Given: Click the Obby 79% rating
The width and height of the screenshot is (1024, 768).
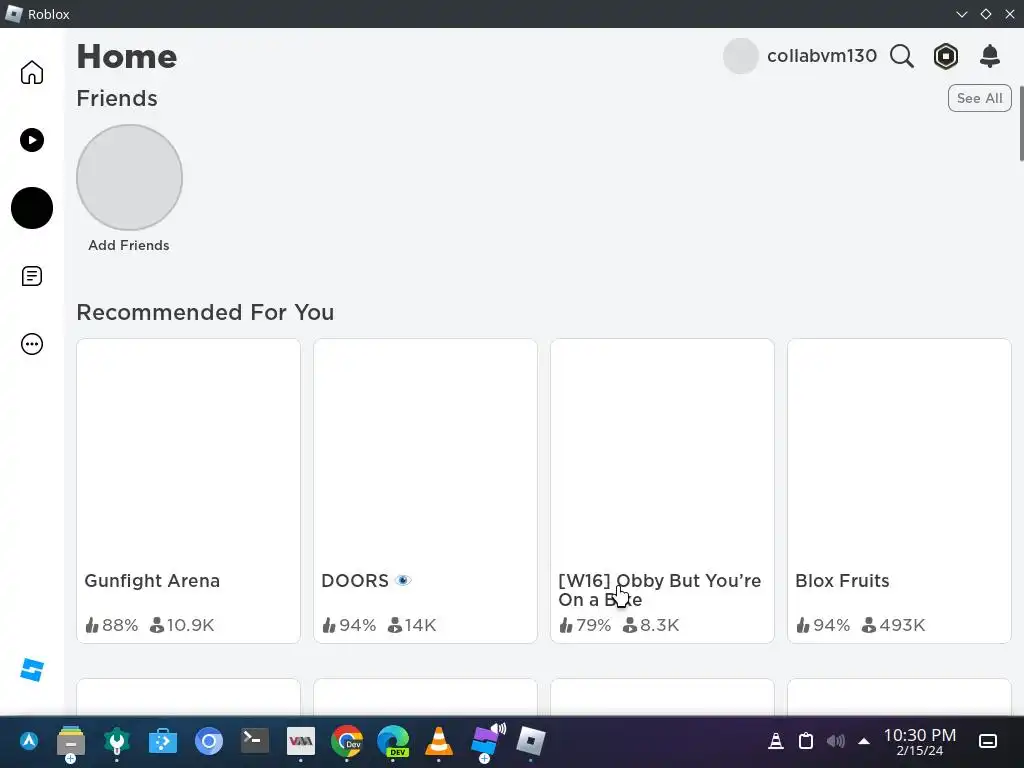Looking at the screenshot, I should [x=585, y=625].
